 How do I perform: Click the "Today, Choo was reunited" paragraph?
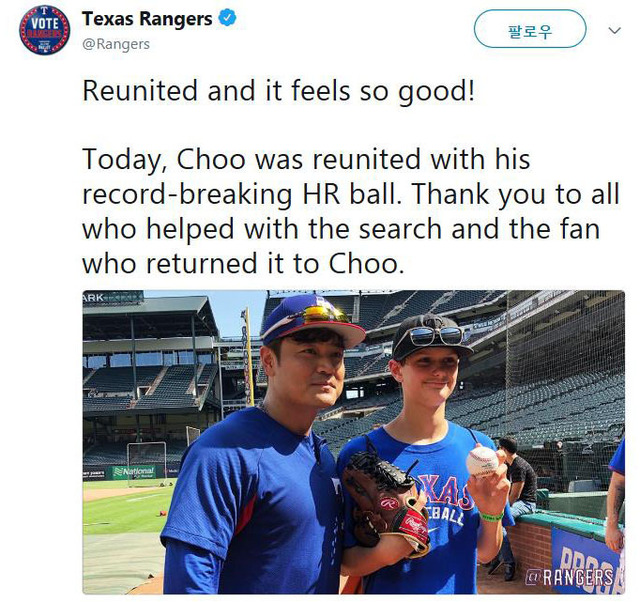(351, 211)
